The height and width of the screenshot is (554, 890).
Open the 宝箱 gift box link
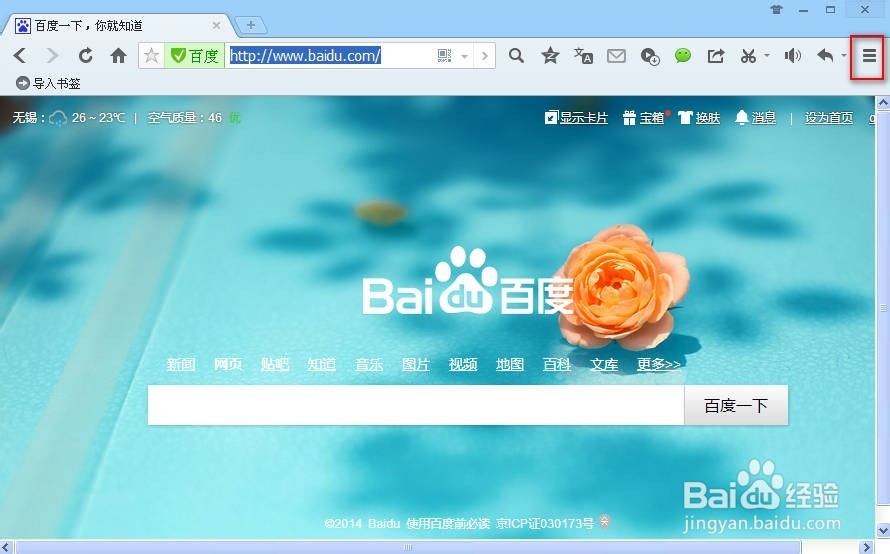[644, 117]
